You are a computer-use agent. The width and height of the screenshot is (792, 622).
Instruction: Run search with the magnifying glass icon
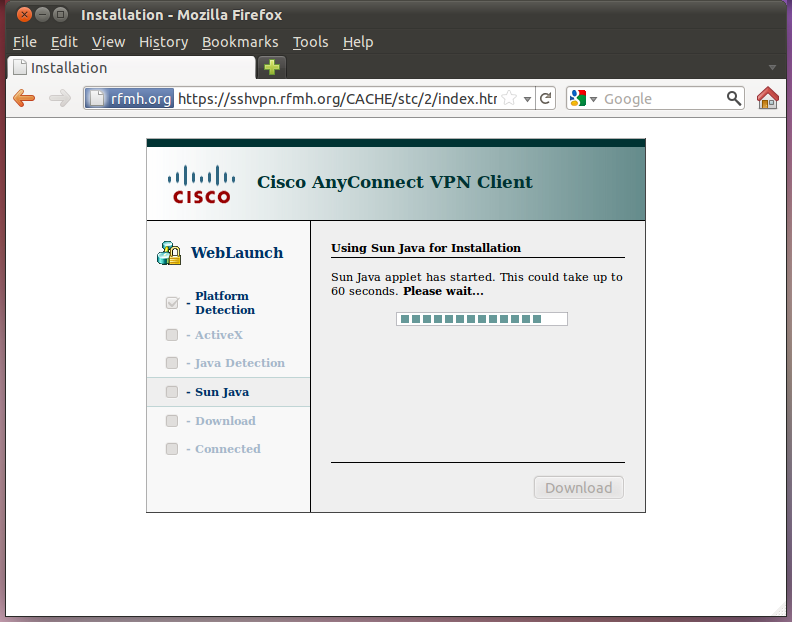click(x=733, y=98)
